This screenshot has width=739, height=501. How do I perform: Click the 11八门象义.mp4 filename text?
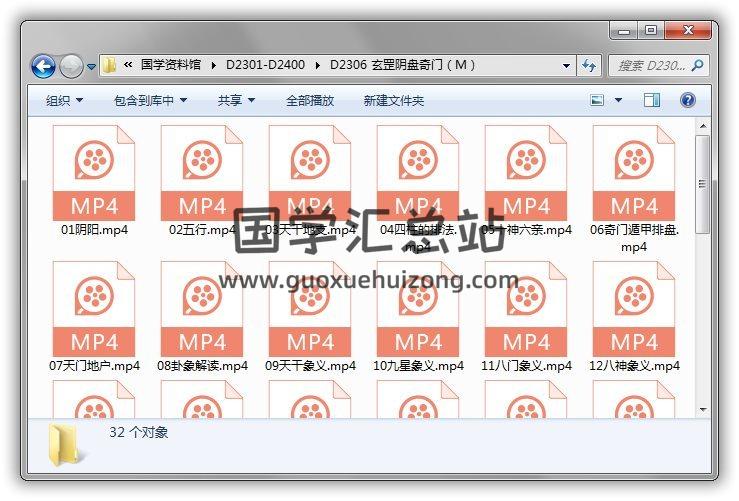pyautogui.click(x=526, y=366)
